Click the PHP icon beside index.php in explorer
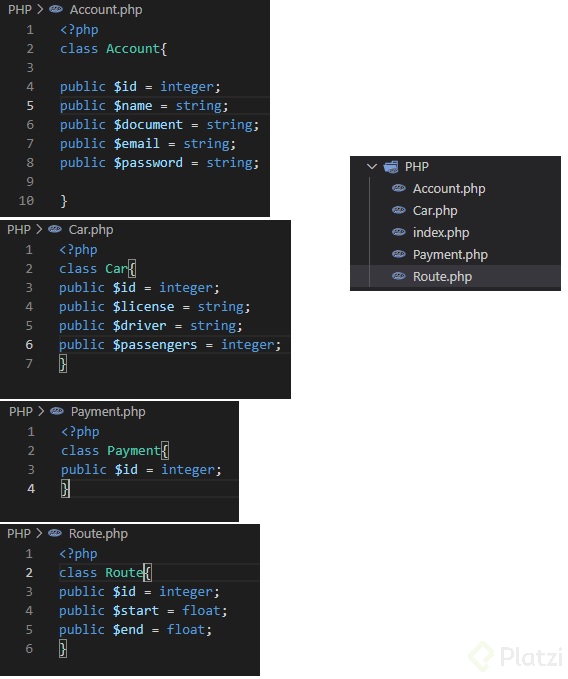This screenshot has height=679, width=568. coord(398,233)
